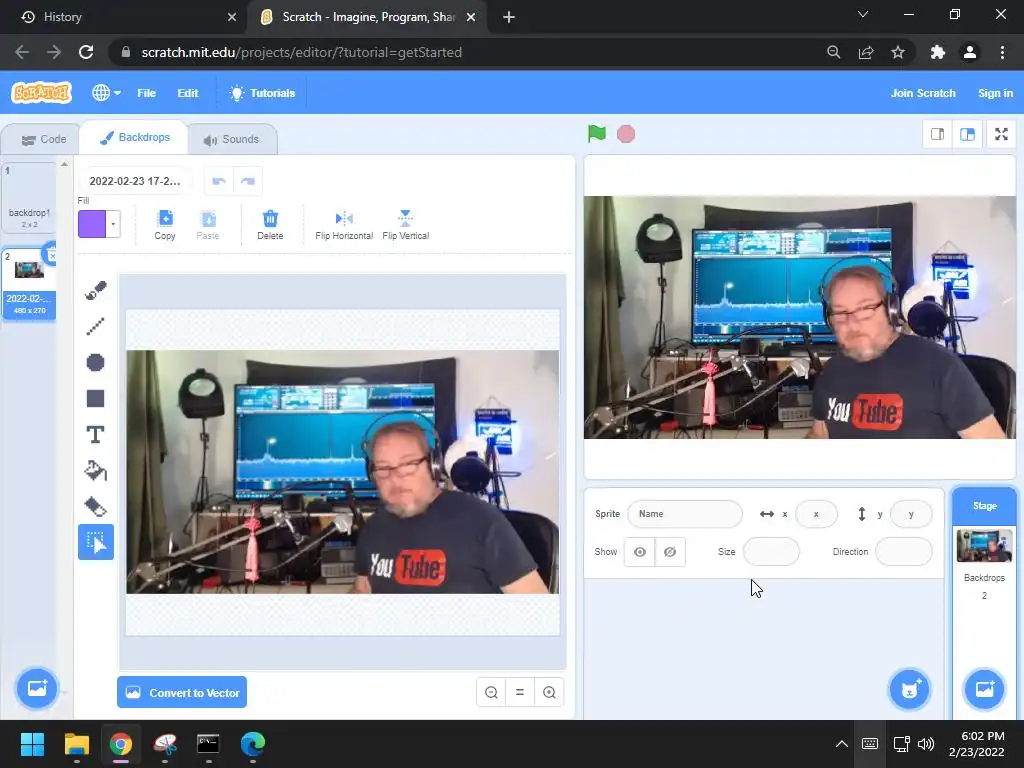This screenshot has height=768, width=1024.
Task: Flip the selection vertically
Action: pos(406,225)
